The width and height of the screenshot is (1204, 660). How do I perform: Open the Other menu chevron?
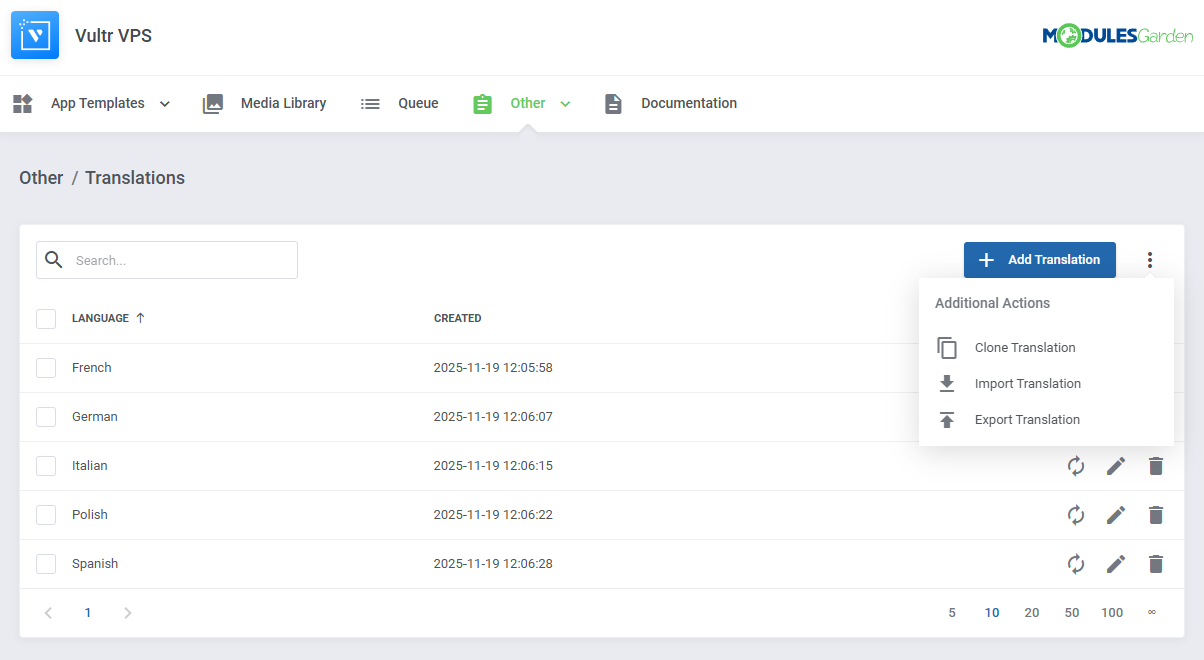coord(565,103)
